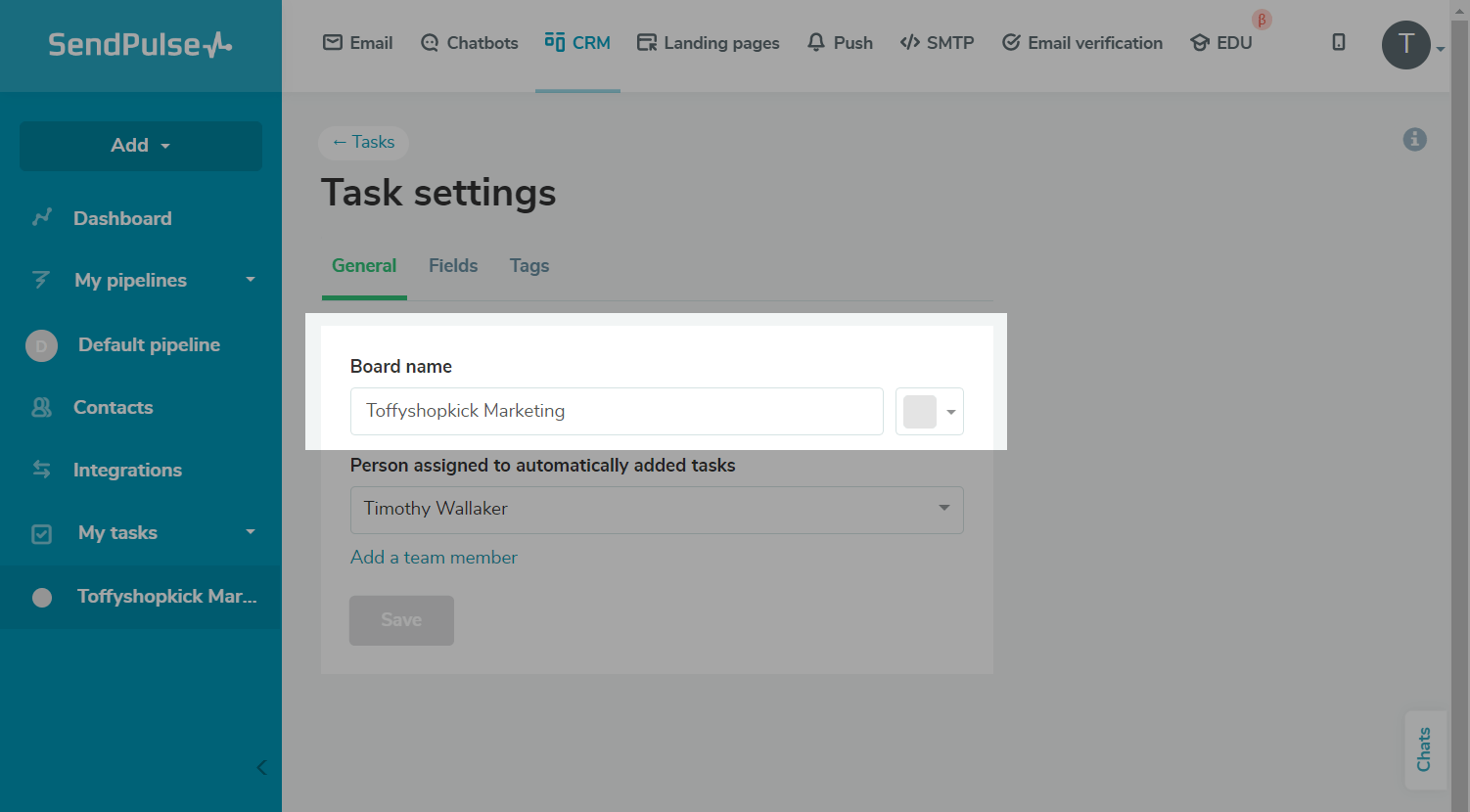
Task: Switch to the Tags tab
Action: (529, 266)
